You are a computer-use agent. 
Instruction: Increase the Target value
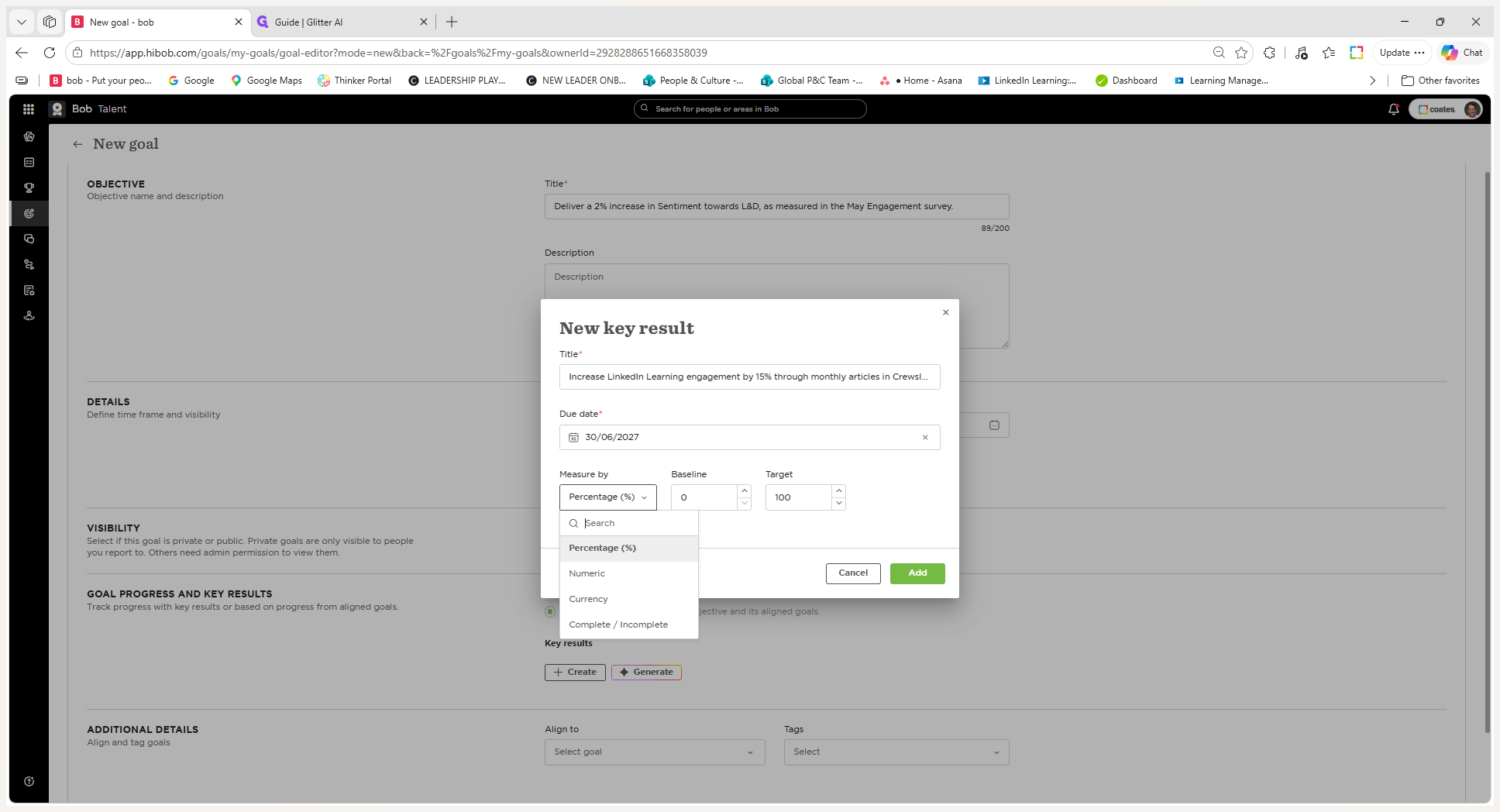(x=838, y=491)
